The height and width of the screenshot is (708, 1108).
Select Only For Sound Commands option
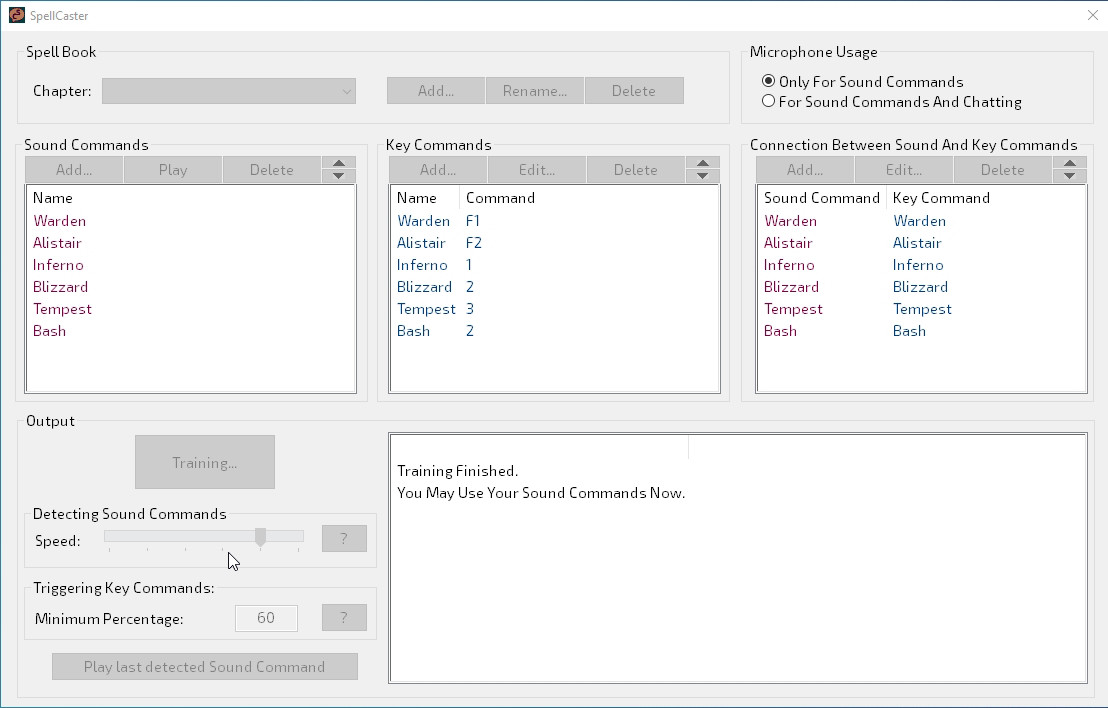[768, 82]
